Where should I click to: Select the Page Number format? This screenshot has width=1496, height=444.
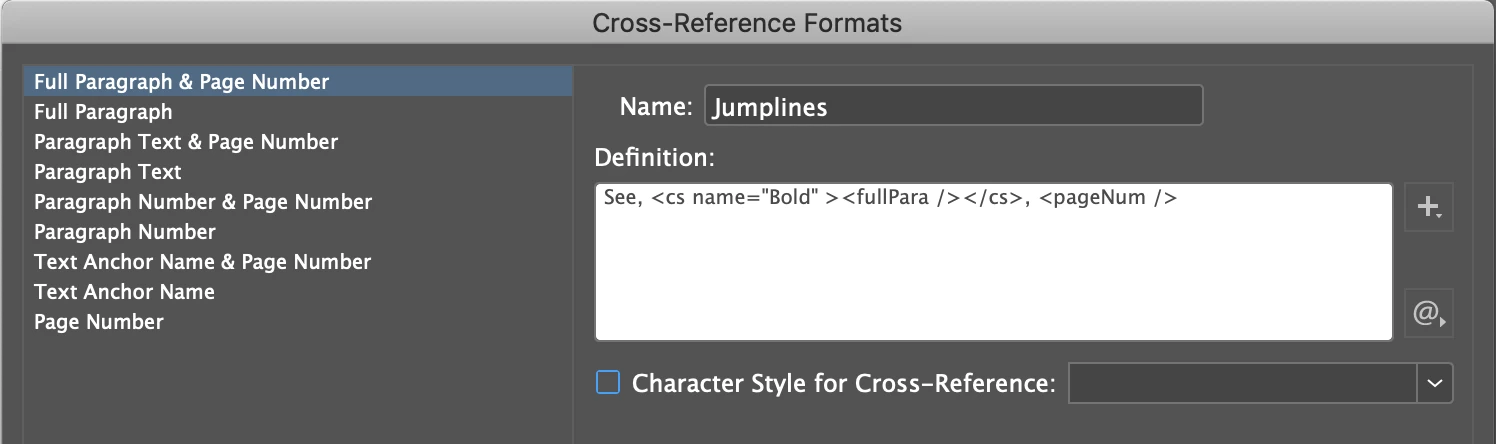(x=99, y=322)
